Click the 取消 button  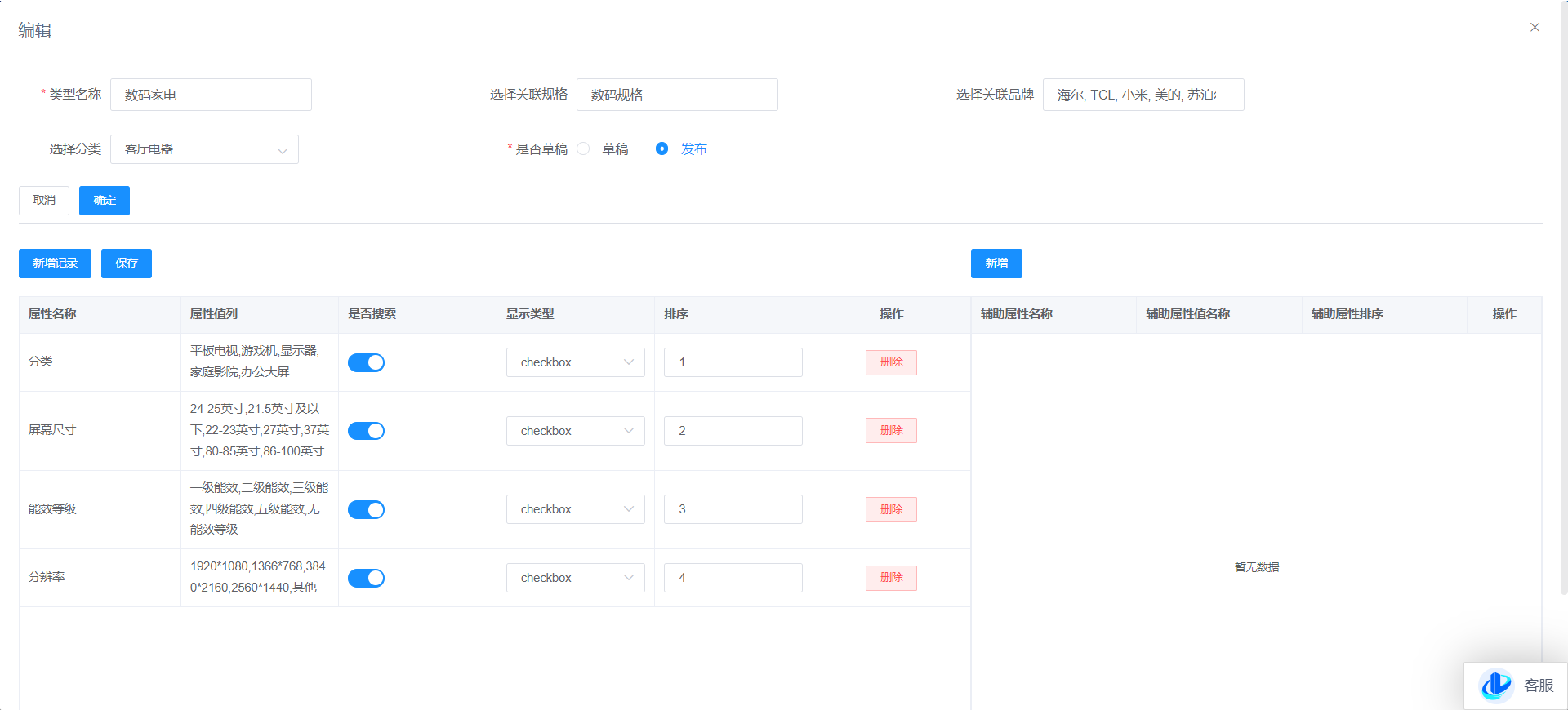pos(44,201)
